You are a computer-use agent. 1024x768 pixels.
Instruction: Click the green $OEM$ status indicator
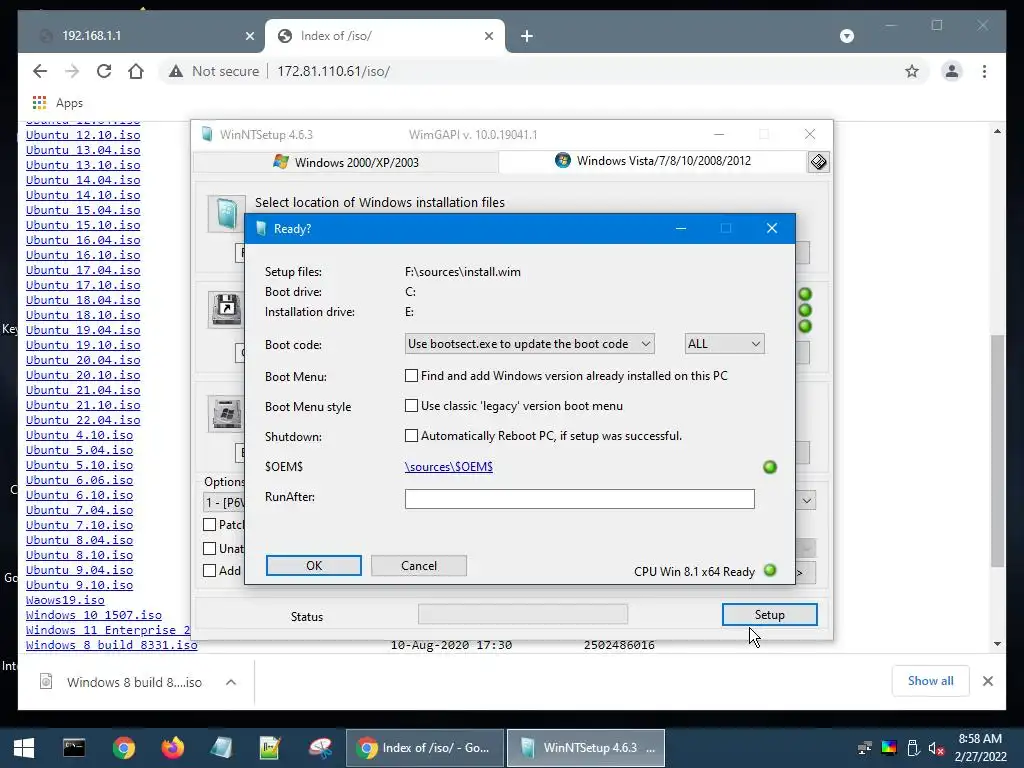pos(770,467)
